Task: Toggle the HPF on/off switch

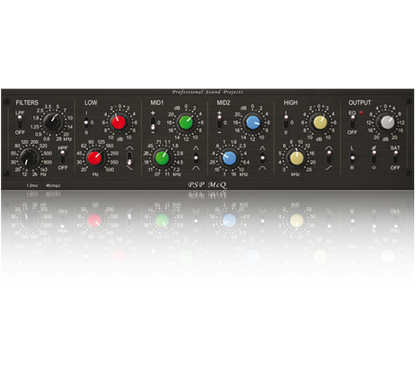Action: click(x=62, y=157)
